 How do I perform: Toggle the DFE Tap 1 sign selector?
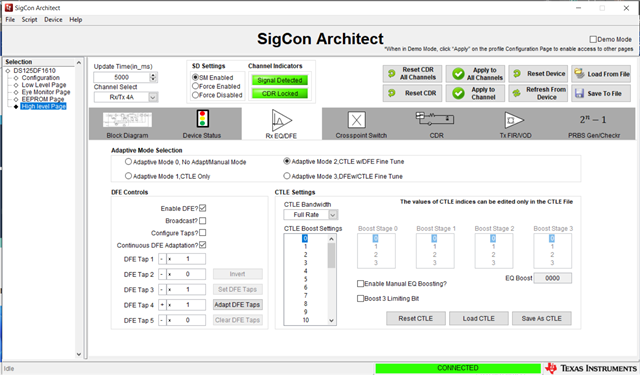(162, 259)
